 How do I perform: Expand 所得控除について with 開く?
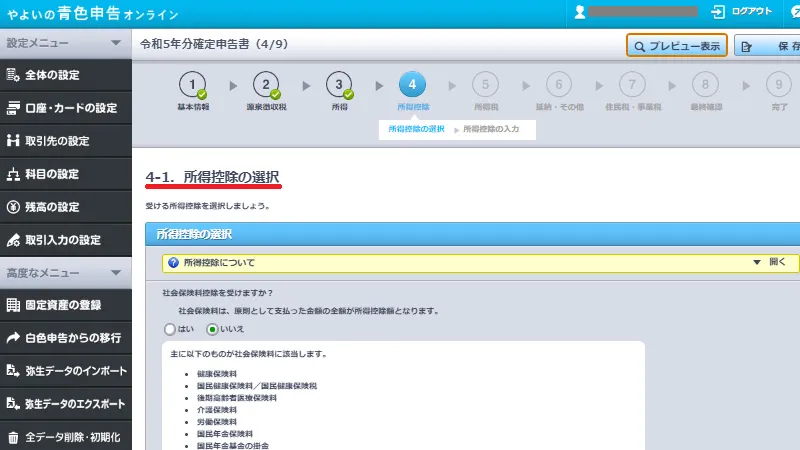[770, 262]
